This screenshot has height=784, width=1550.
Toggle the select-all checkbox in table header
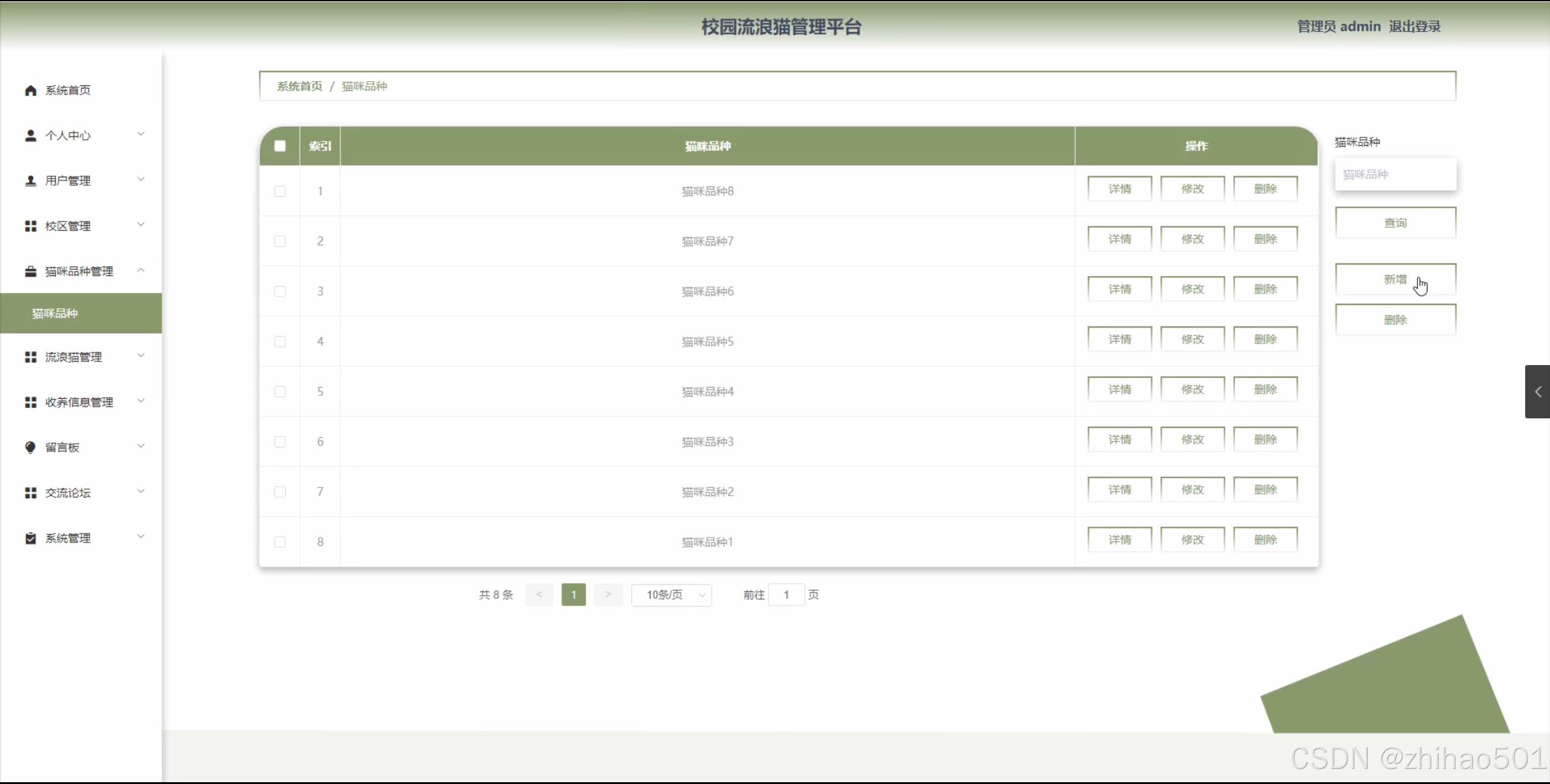pyautogui.click(x=280, y=146)
